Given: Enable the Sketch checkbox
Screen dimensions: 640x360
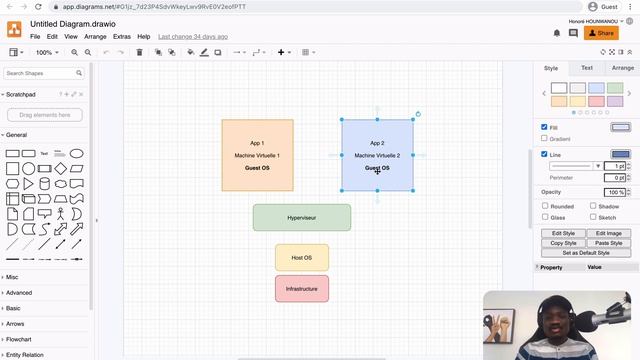Looking at the screenshot, I should 593,217.
